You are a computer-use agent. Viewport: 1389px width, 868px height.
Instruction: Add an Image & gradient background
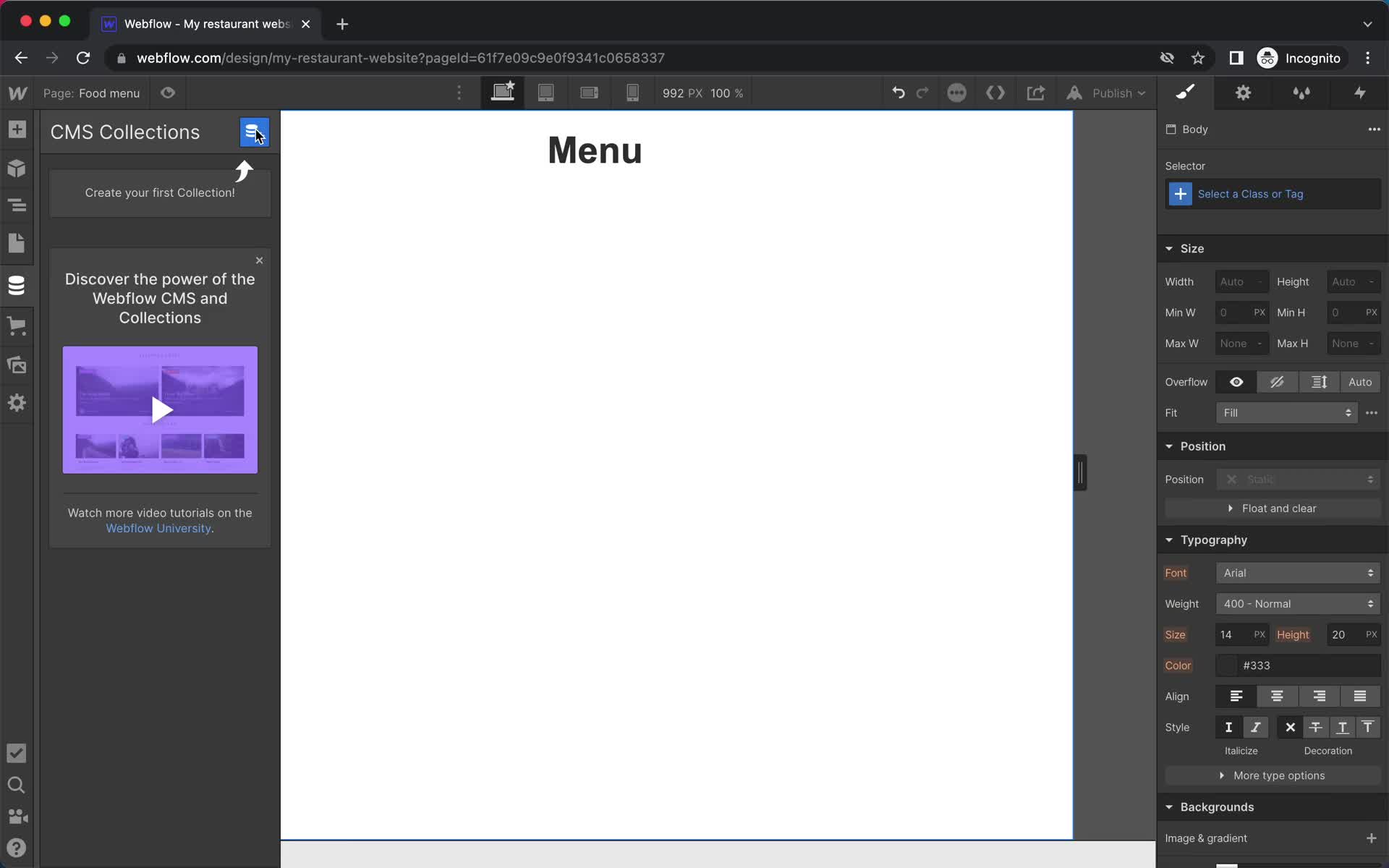[1371, 838]
